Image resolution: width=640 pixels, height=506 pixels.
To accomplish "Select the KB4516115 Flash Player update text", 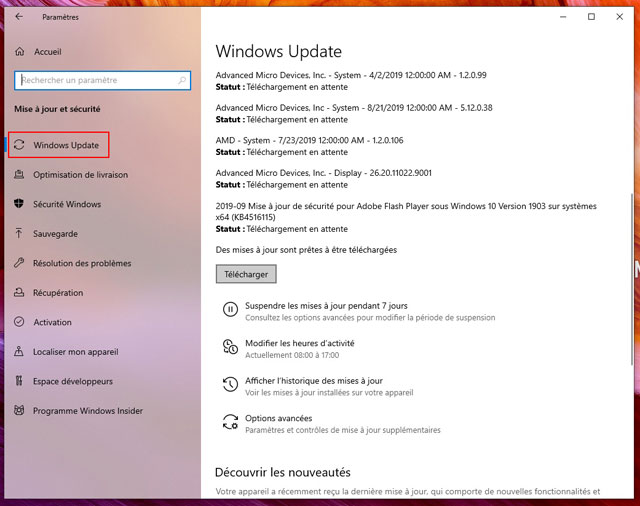I will [406, 211].
